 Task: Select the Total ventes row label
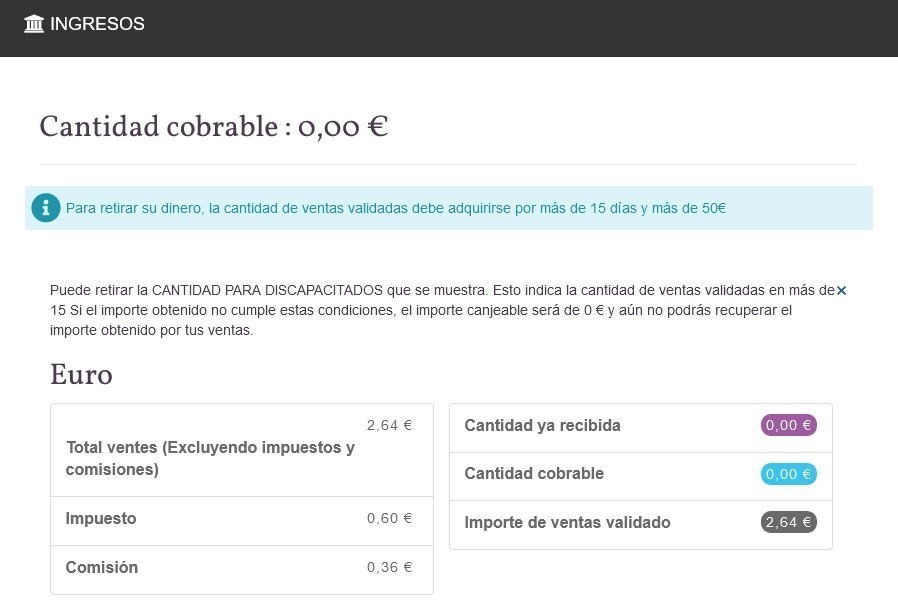[210, 458]
